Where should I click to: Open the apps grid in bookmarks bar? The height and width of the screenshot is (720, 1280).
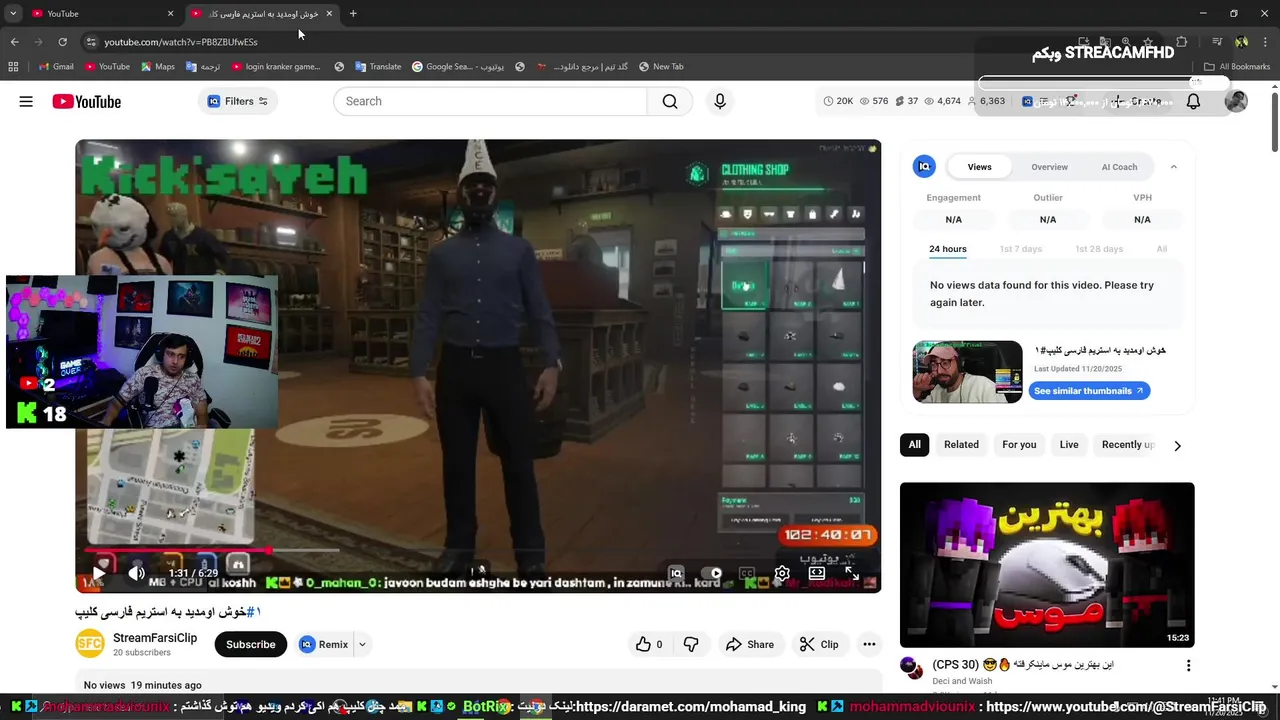coord(13,66)
